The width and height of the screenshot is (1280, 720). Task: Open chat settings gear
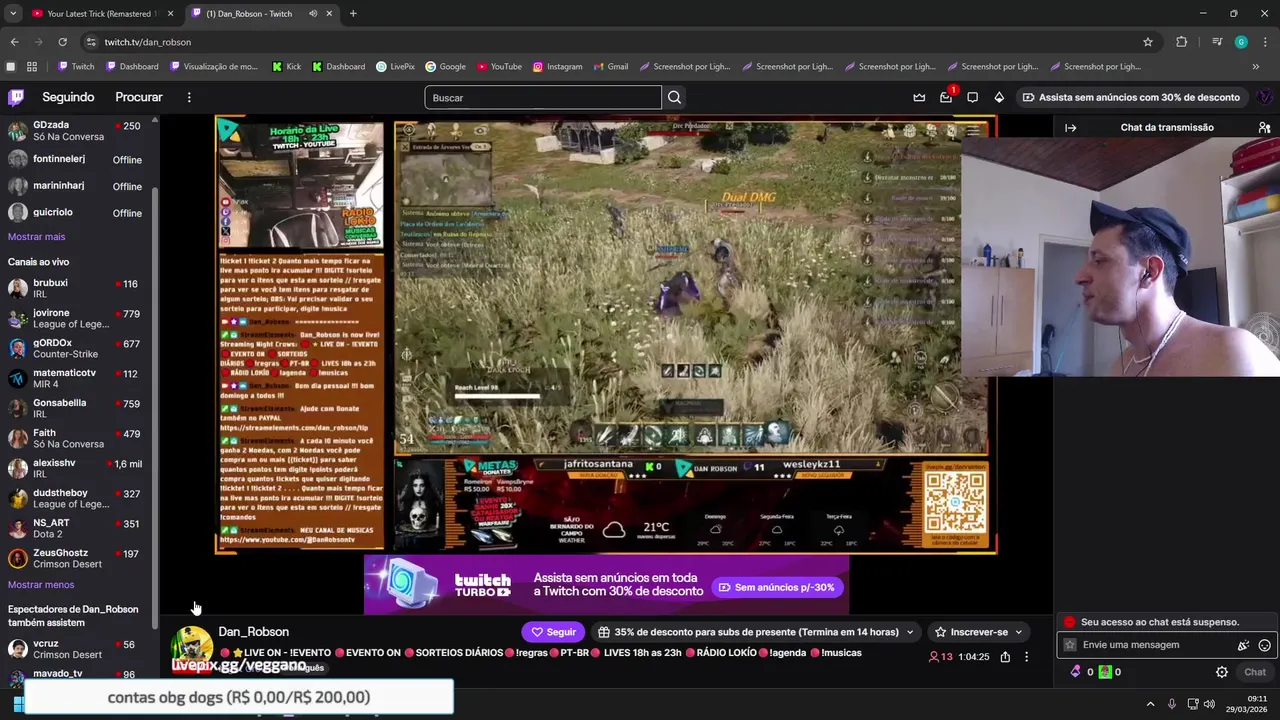pyautogui.click(x=1222, y=672)
